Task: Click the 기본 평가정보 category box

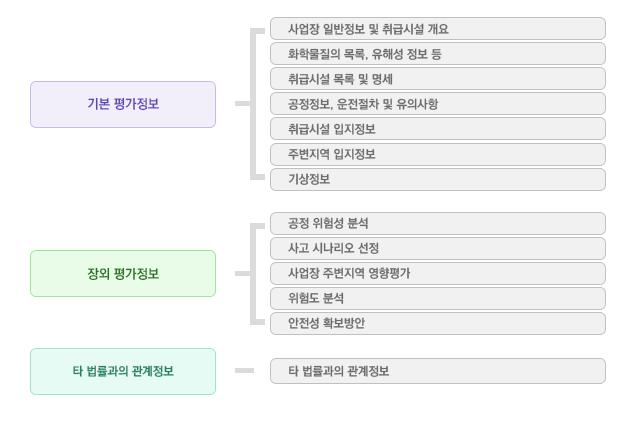Action: (123, 105)
